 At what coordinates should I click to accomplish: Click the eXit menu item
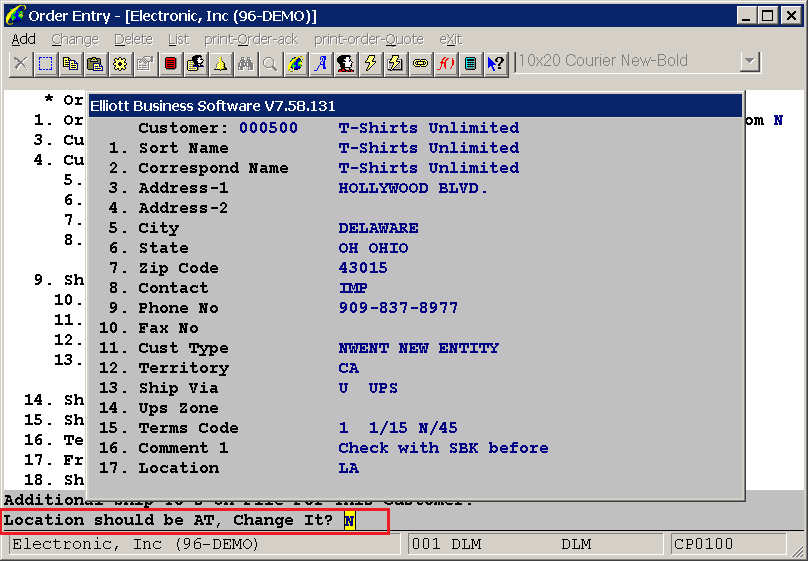coord(451,39)
